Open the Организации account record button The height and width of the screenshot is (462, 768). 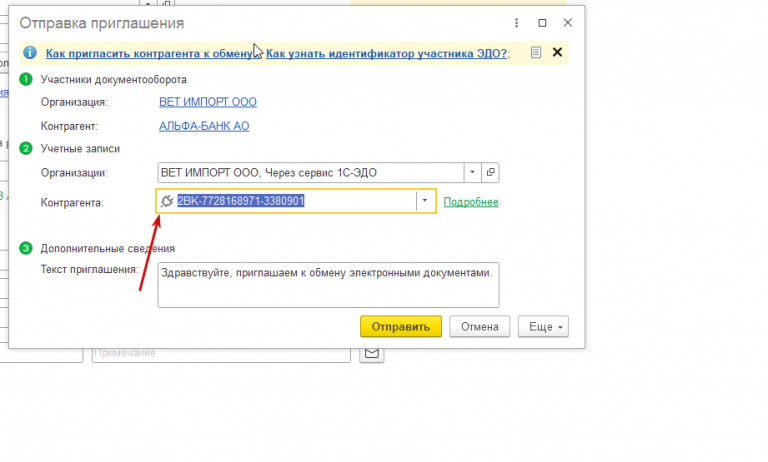tap(490, 172)
